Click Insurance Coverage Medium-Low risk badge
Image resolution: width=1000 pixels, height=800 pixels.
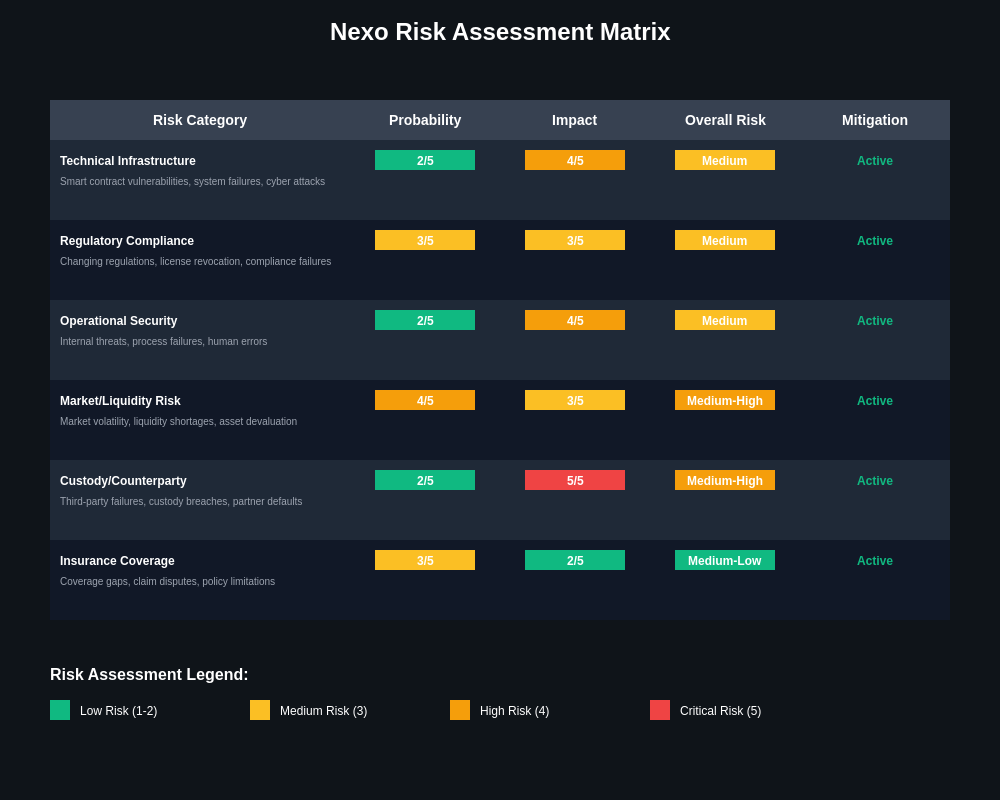(x=725, y=560)
